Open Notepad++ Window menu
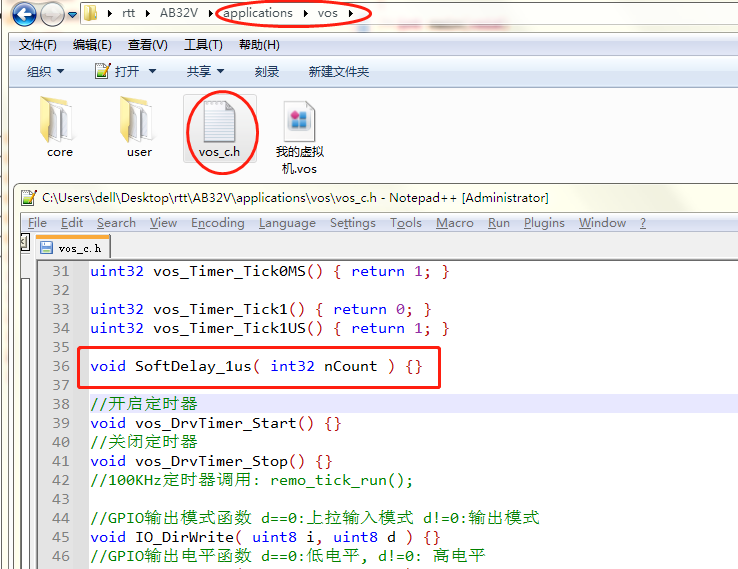Viewport: 738px width, 569px height. pyautogui.click(x=602, y=223)
